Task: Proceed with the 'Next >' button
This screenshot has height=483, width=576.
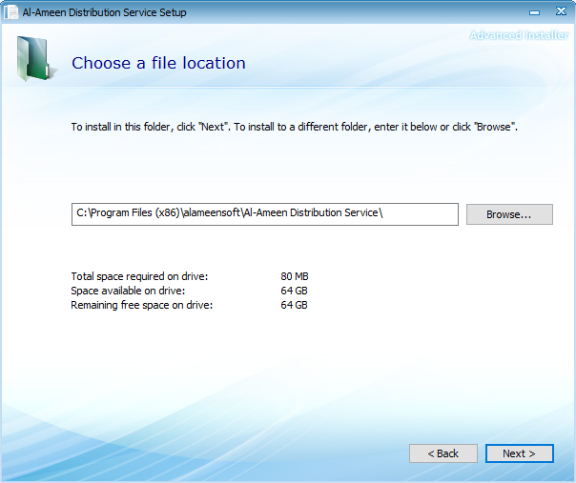Action: click(519, 454)
